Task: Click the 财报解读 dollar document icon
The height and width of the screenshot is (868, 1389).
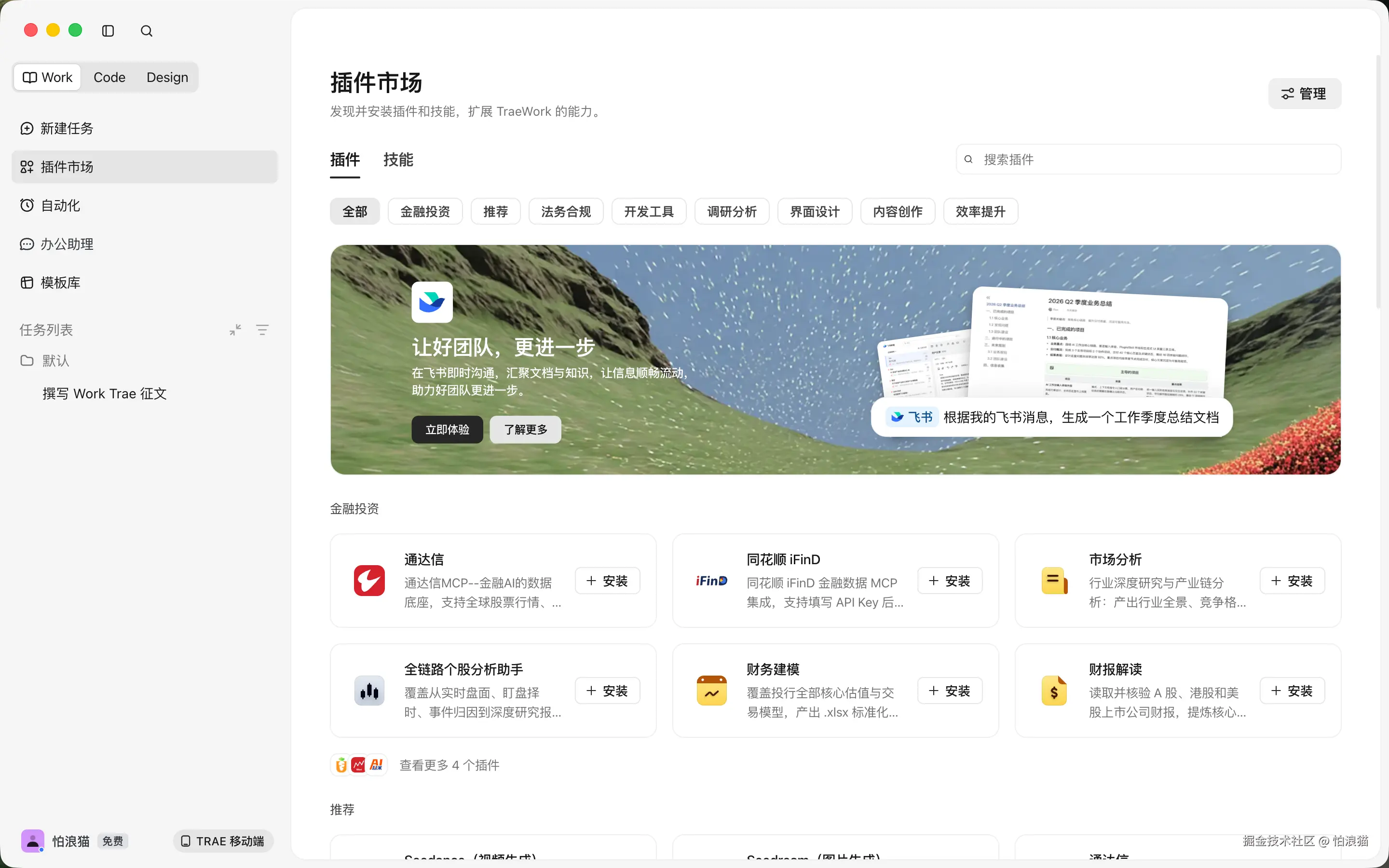Action: (1054, 691)
